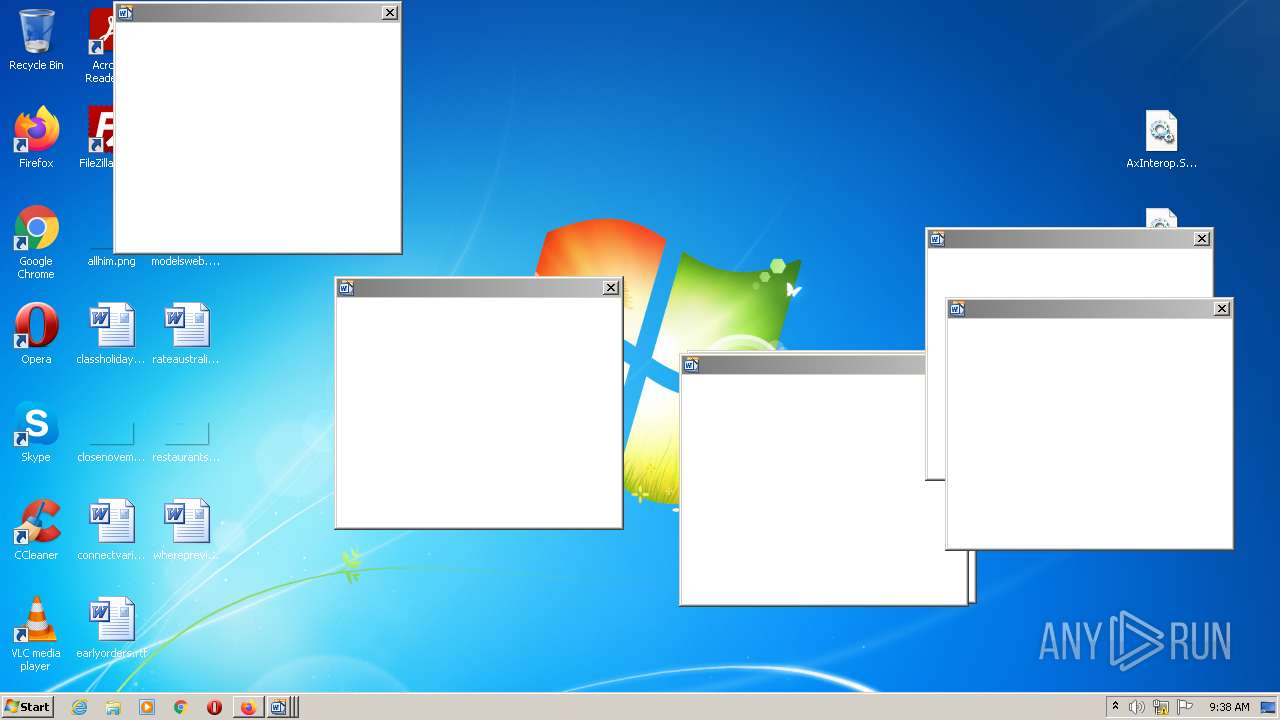Select the Skype desktop shortcut
Screen dimensions: 1280x720
coord(36,432)
